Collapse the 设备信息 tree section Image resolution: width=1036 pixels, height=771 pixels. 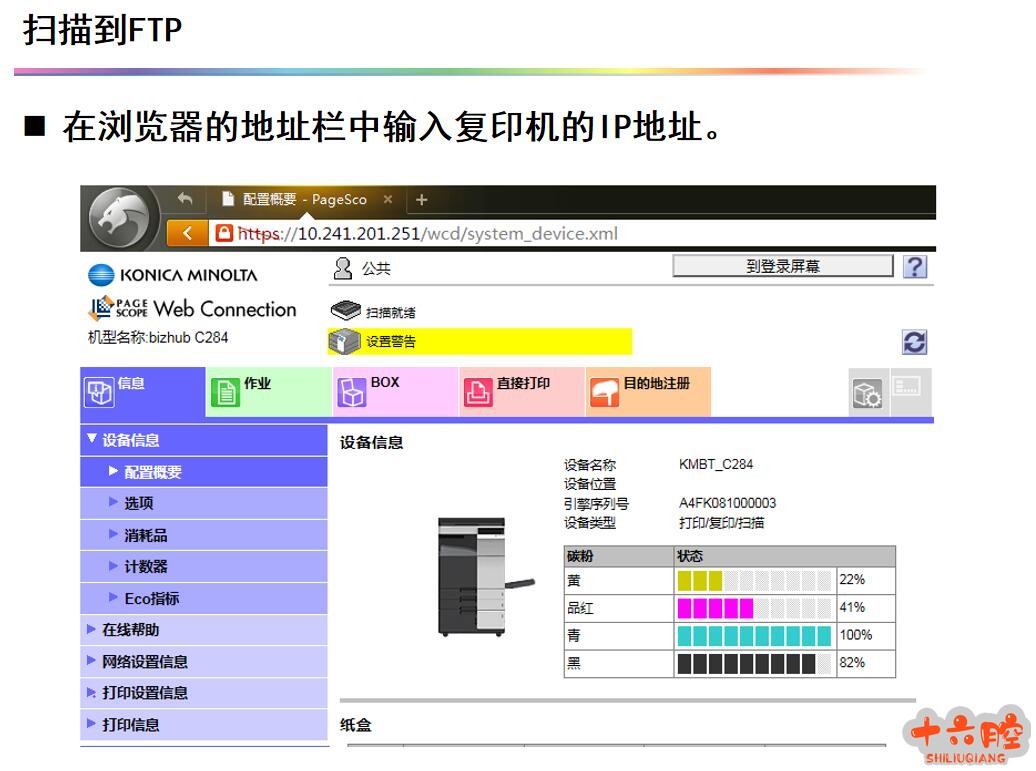click(93, 439)
